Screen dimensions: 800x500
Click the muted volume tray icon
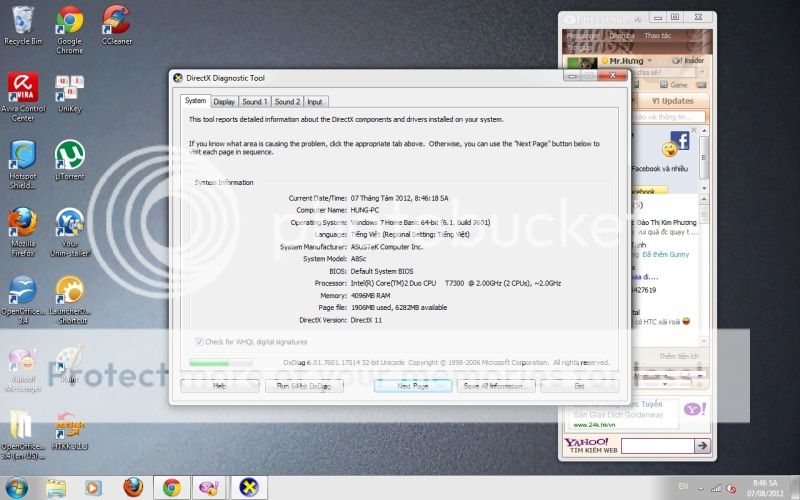pos(731,488)
